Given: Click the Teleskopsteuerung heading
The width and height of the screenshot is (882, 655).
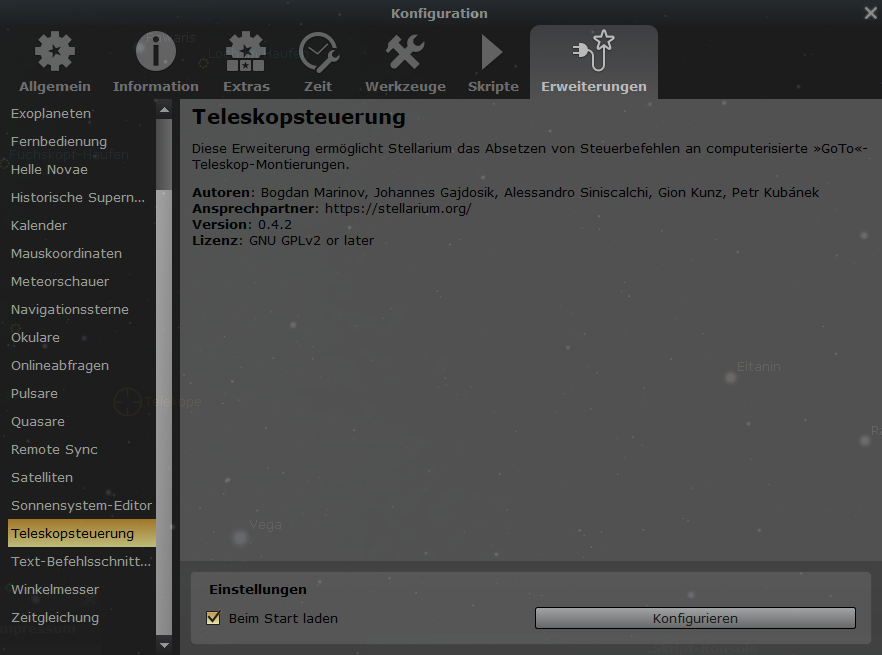Looking at the screenshot, I should [x=299, y=117].
